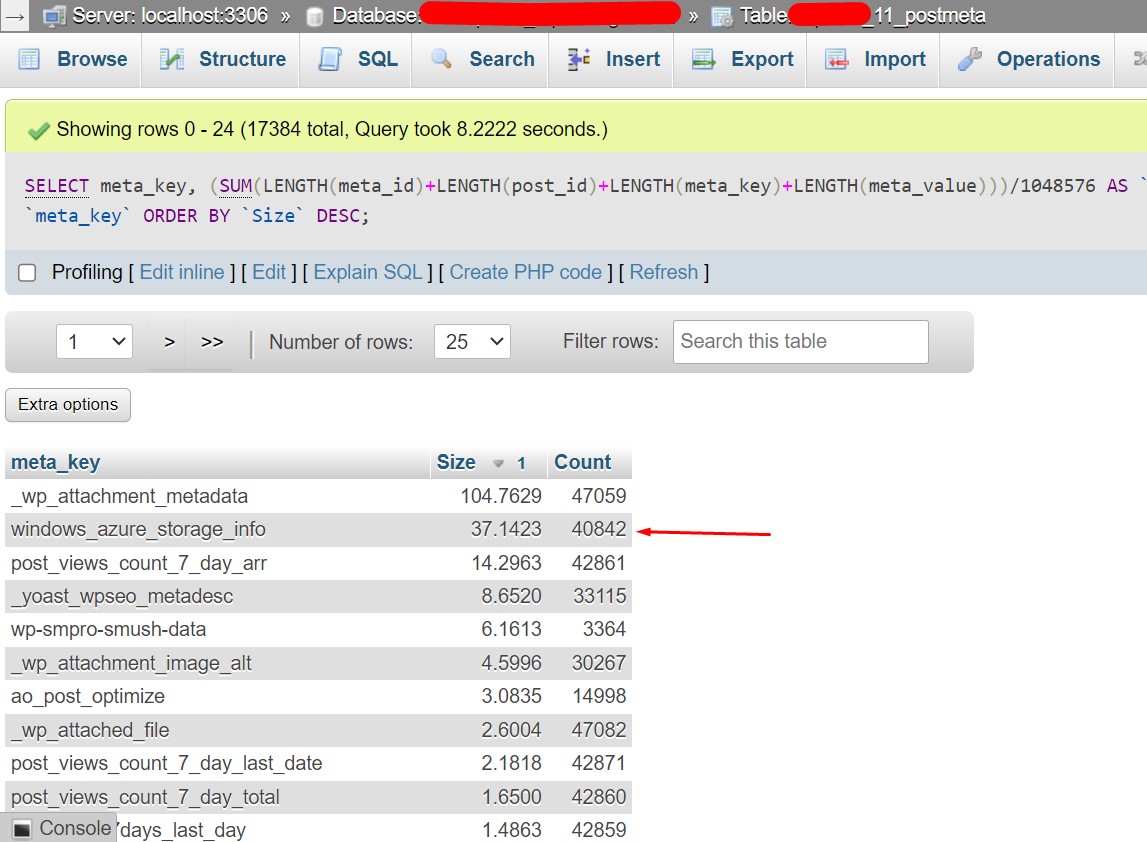This screenshot has width=1147, height=842.
Task: Click the size value 37.1423
Action: [x=506, y=529]
